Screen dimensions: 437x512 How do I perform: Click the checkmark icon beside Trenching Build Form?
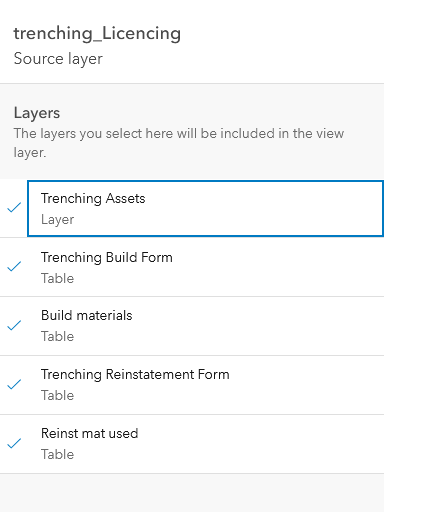[x=14, y=267]
